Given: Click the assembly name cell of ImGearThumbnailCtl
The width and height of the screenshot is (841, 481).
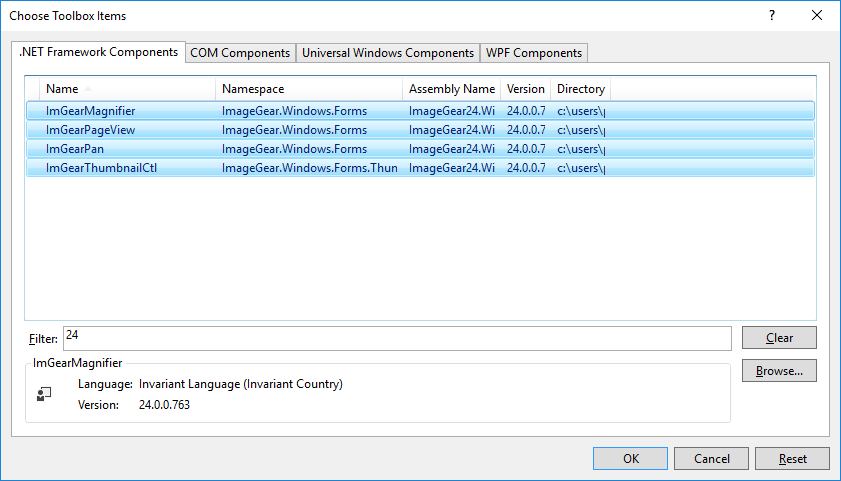Looking at the screenshot, I should point(452,168).
